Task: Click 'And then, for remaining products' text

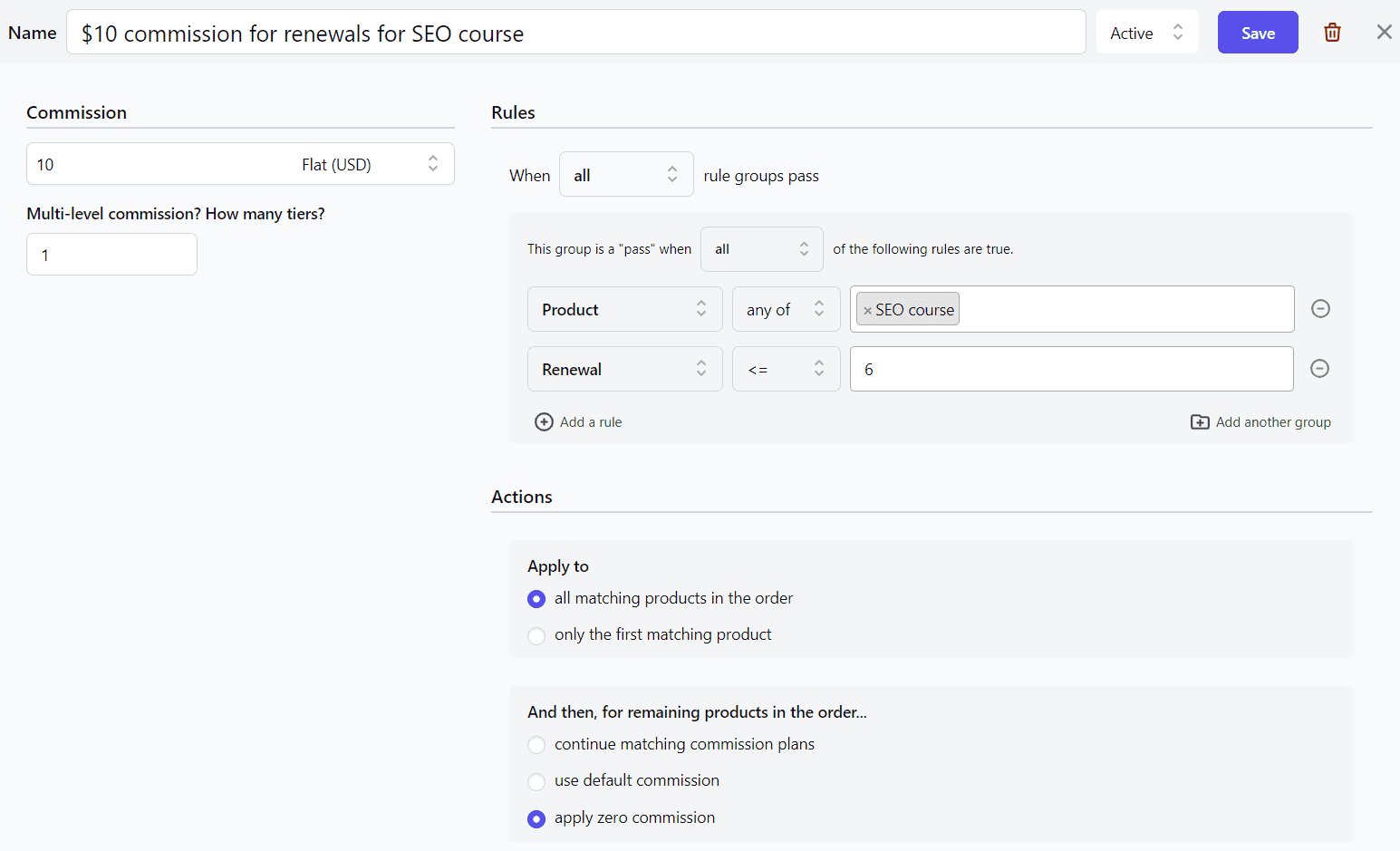Action: 697,712
